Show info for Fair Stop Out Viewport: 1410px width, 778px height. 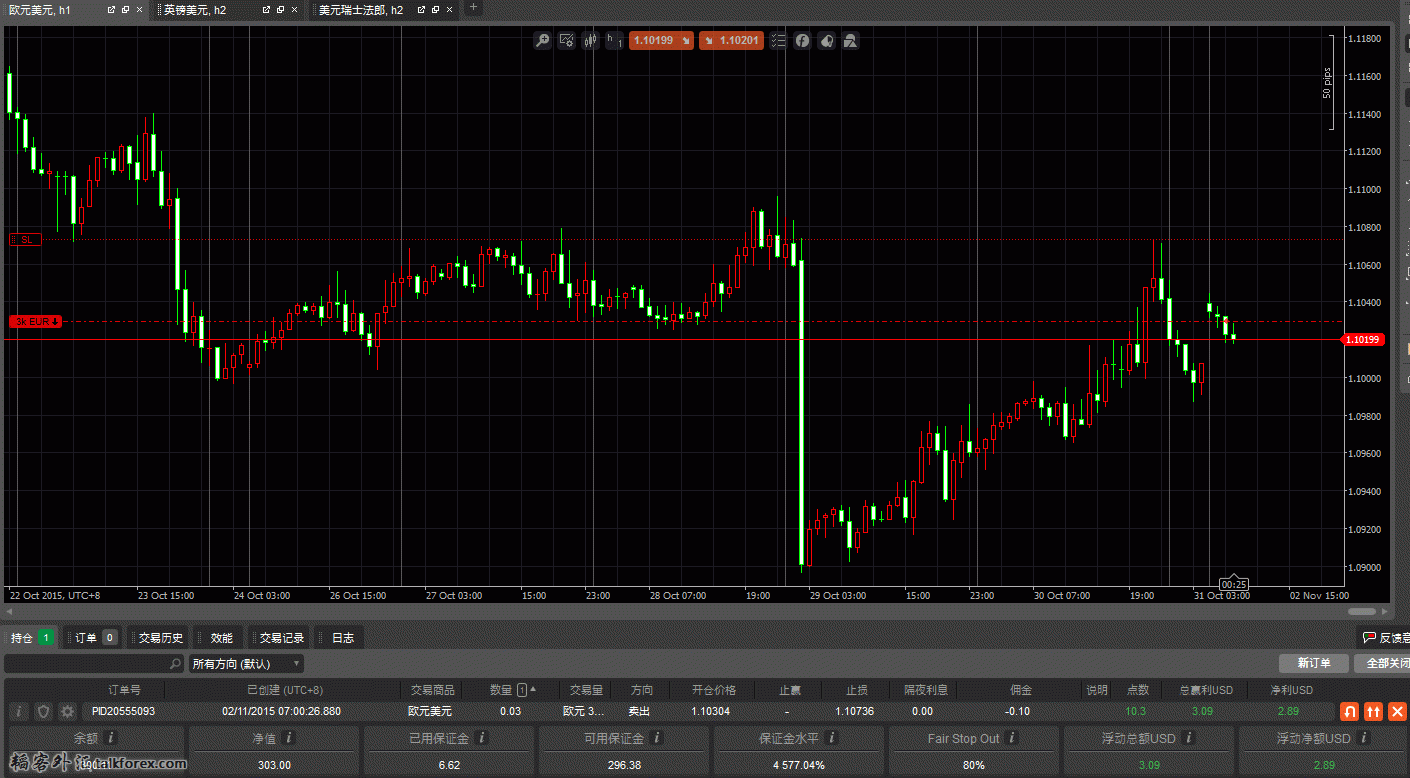(x=1012, y=738)
